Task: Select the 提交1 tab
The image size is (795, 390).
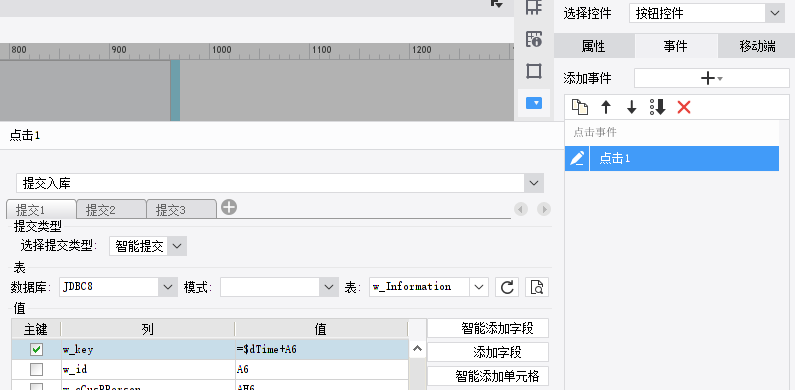Action: pos(41,209)
